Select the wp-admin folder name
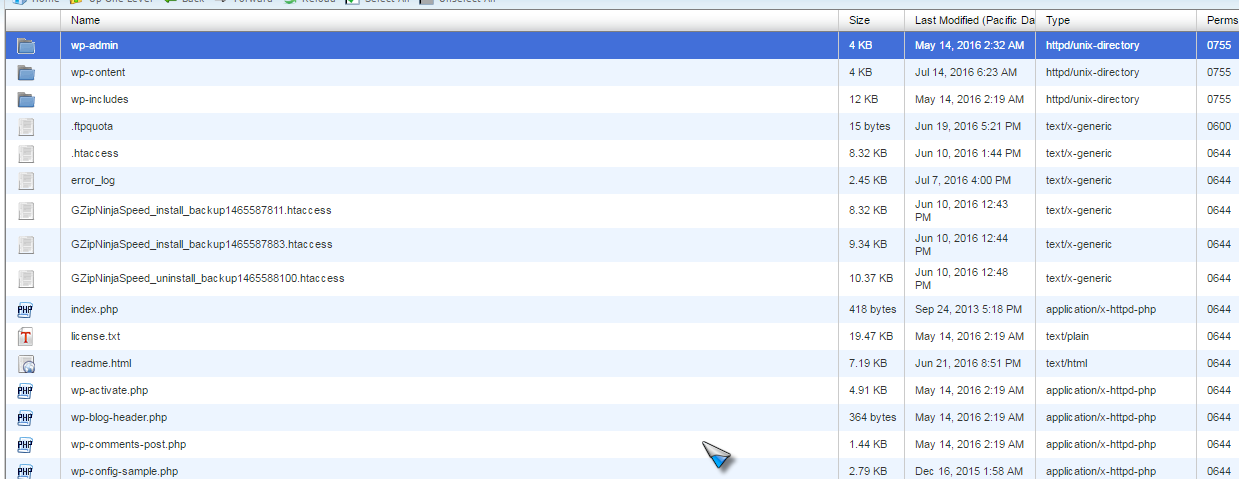This screenshot has width=1239, height=479. tap(95, 46)
